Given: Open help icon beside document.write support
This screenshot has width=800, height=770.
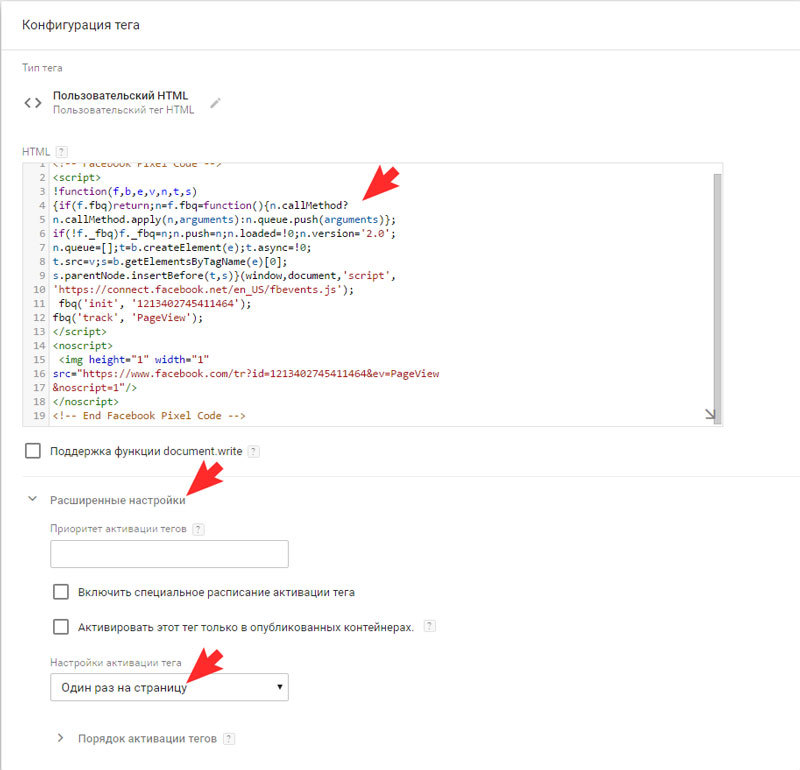Looking at the screenshot, I should point(253,451).
